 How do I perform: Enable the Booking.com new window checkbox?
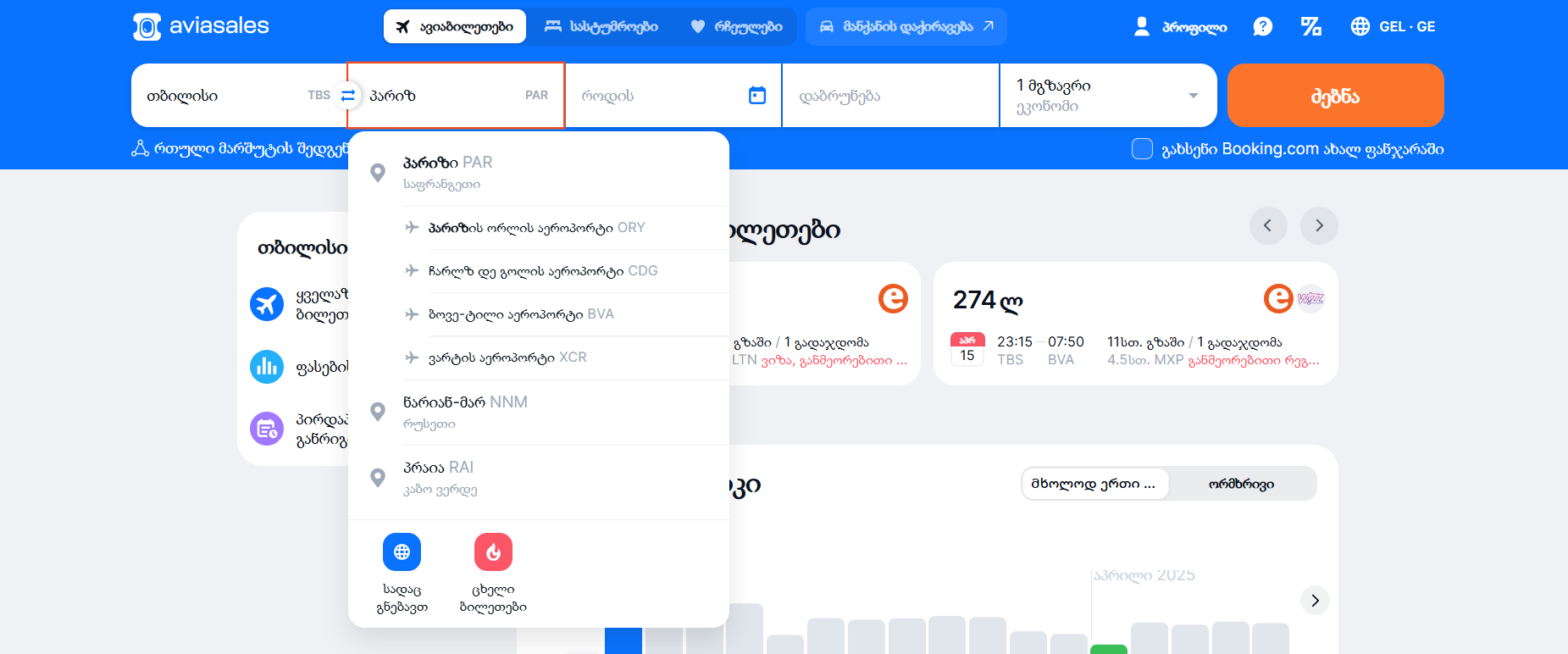1142,149
